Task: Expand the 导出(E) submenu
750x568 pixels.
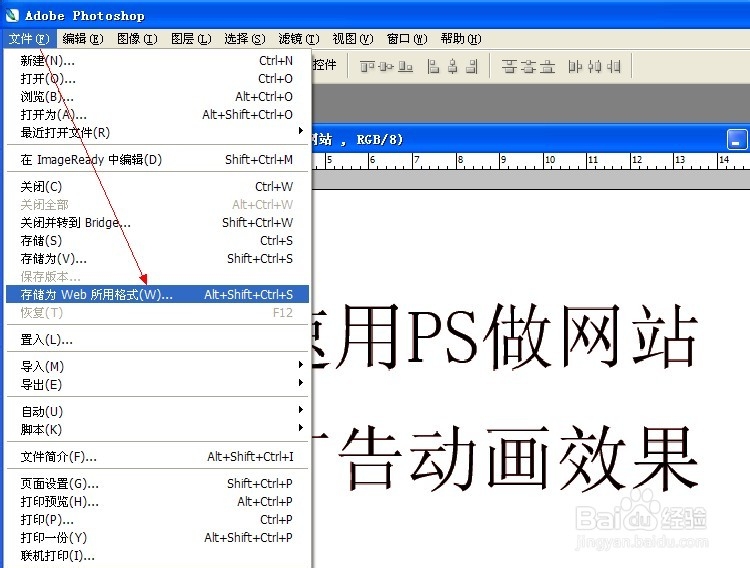Action: [x=157, y=385]
